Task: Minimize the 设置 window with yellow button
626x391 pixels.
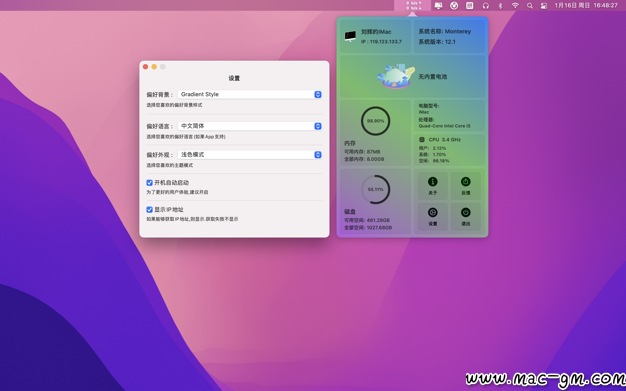Action: 154,67
